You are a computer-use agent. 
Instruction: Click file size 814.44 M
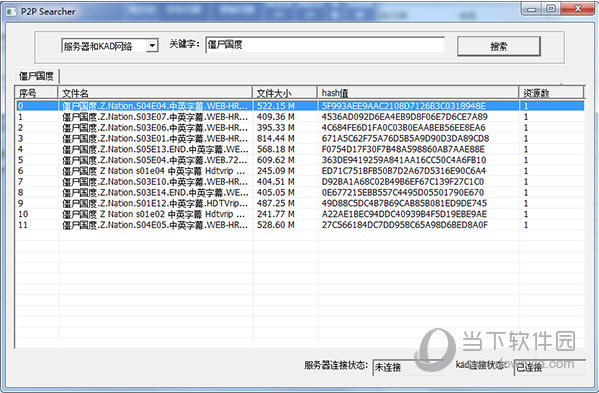click(x=275, y=138)
